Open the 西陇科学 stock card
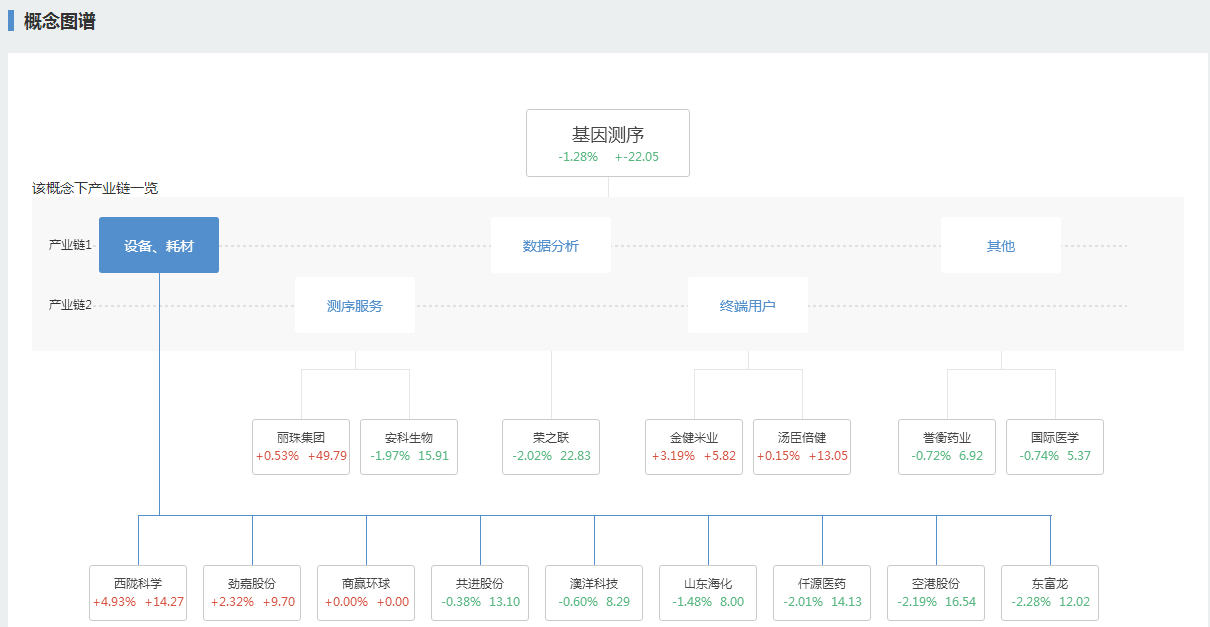The image size is (1210, 627). pyautogui.click(x=138, y=593)
